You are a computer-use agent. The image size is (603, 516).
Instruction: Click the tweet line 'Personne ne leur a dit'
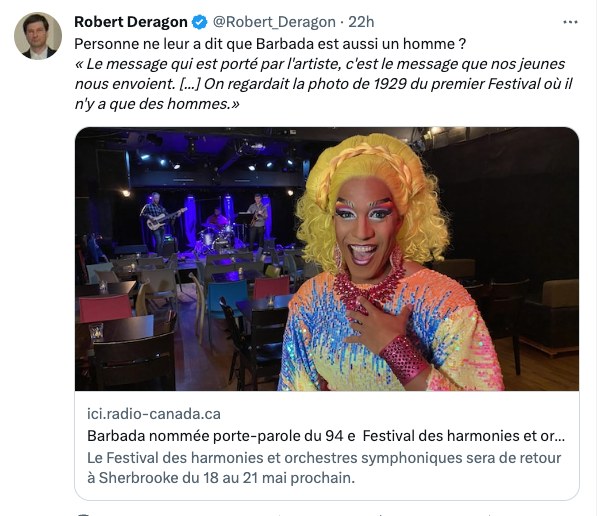pos(270,44)
